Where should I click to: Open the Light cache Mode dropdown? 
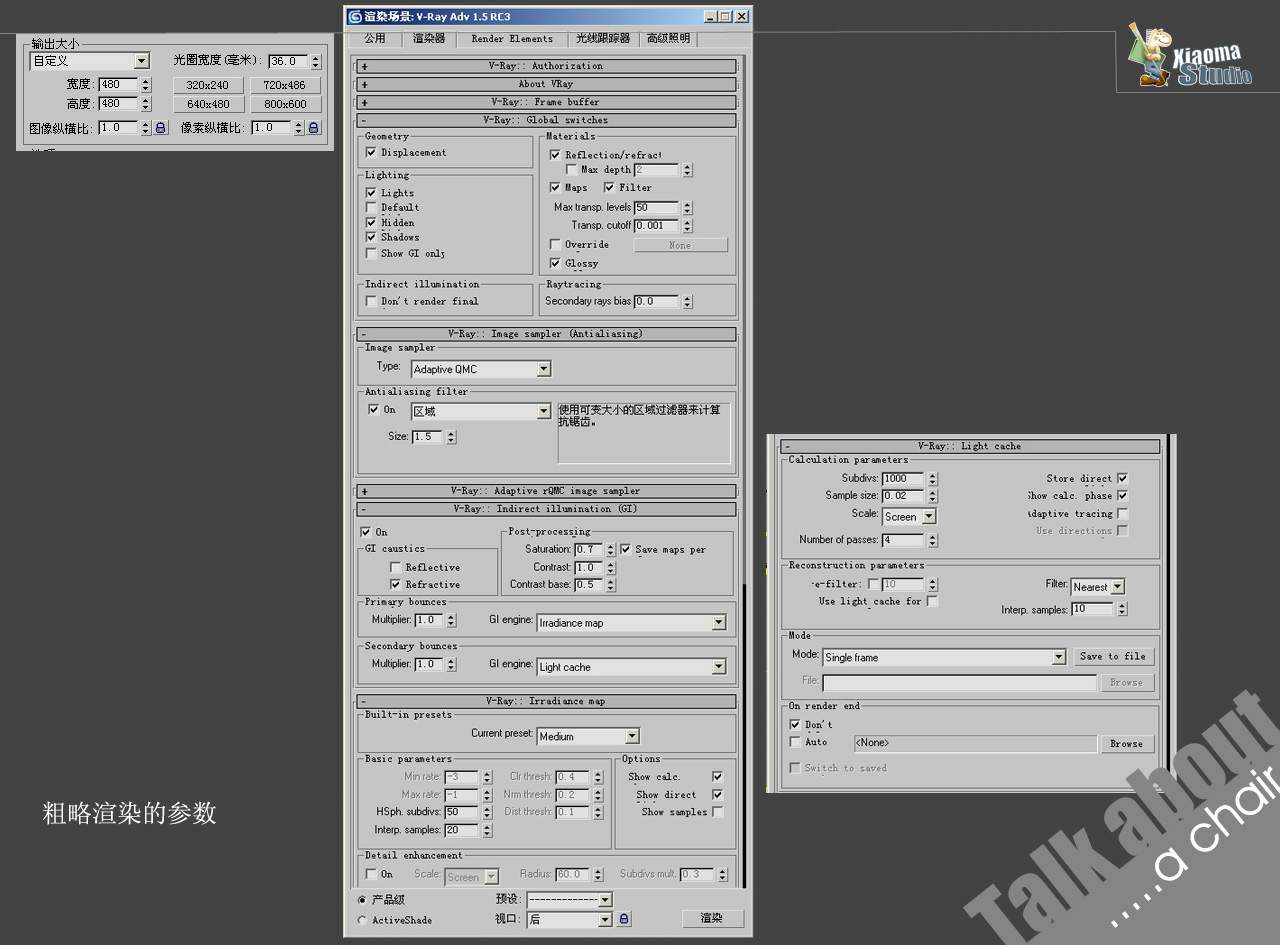pos(944,657)
